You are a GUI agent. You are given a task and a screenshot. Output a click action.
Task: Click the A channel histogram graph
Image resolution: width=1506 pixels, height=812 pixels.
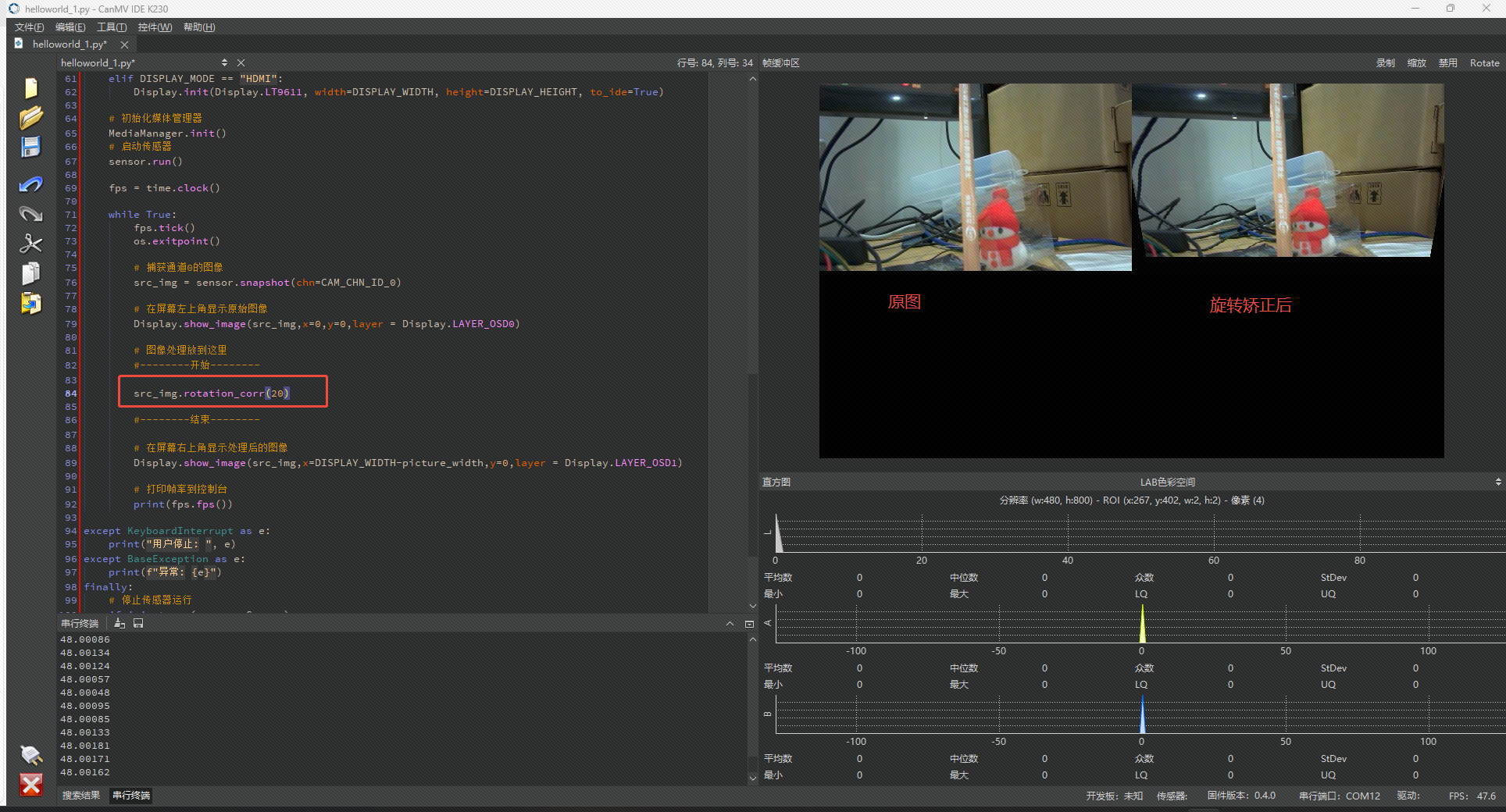point(1140,624)
